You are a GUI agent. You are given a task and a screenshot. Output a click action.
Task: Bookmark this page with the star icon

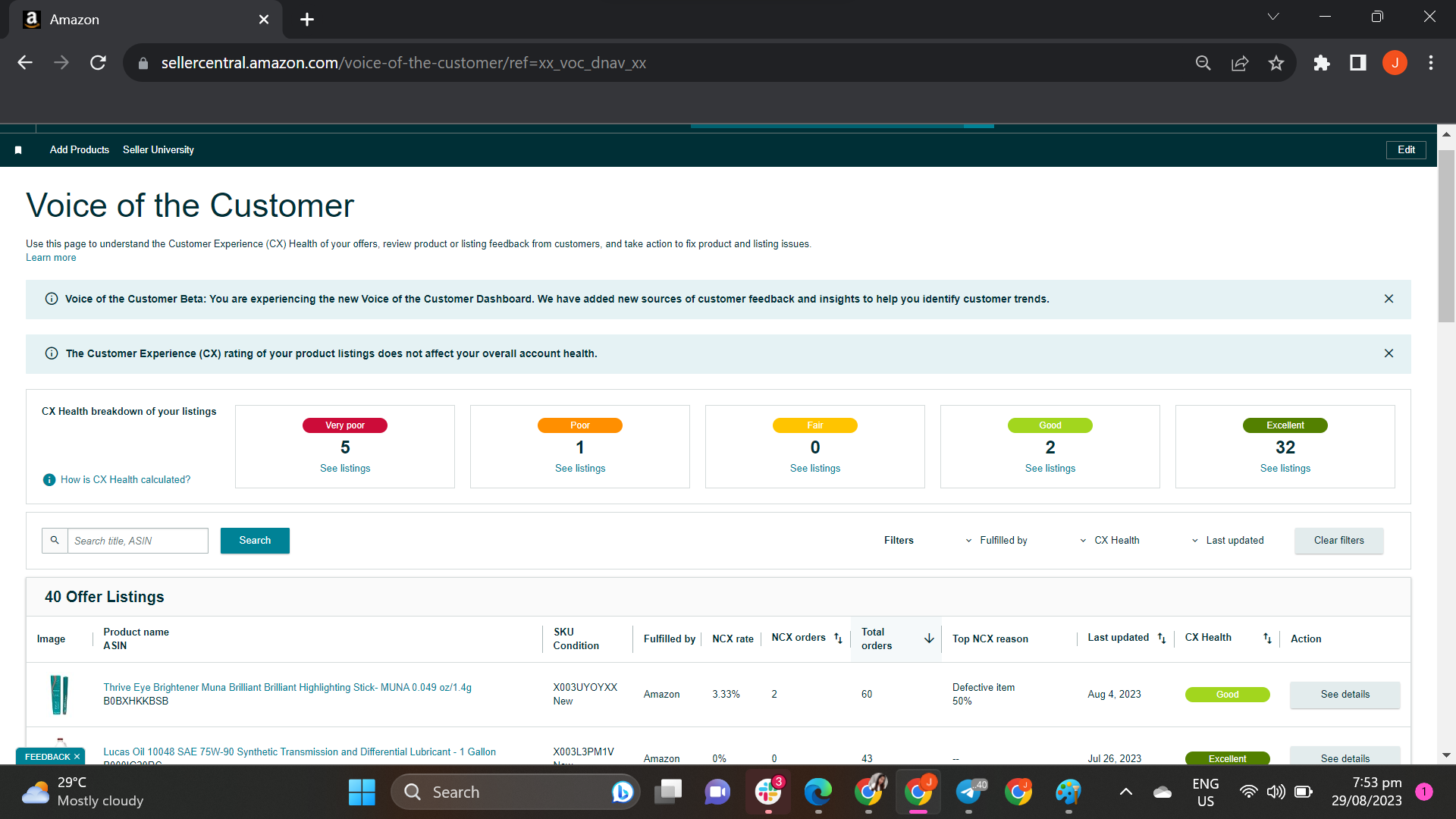(1276, 63)
